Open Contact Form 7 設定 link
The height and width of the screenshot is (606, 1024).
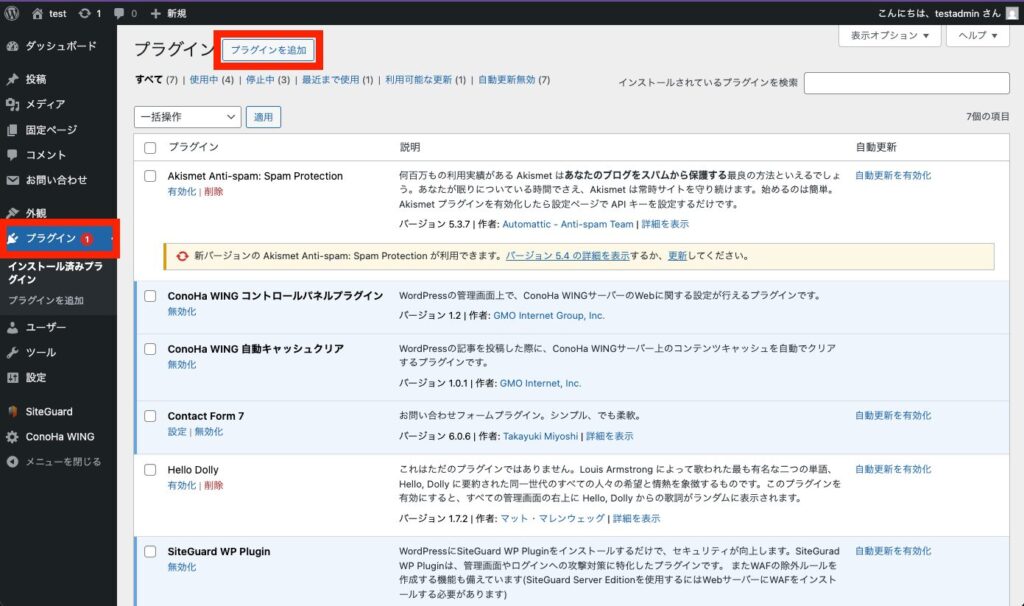pyautogui.click(x=177, y=432)
